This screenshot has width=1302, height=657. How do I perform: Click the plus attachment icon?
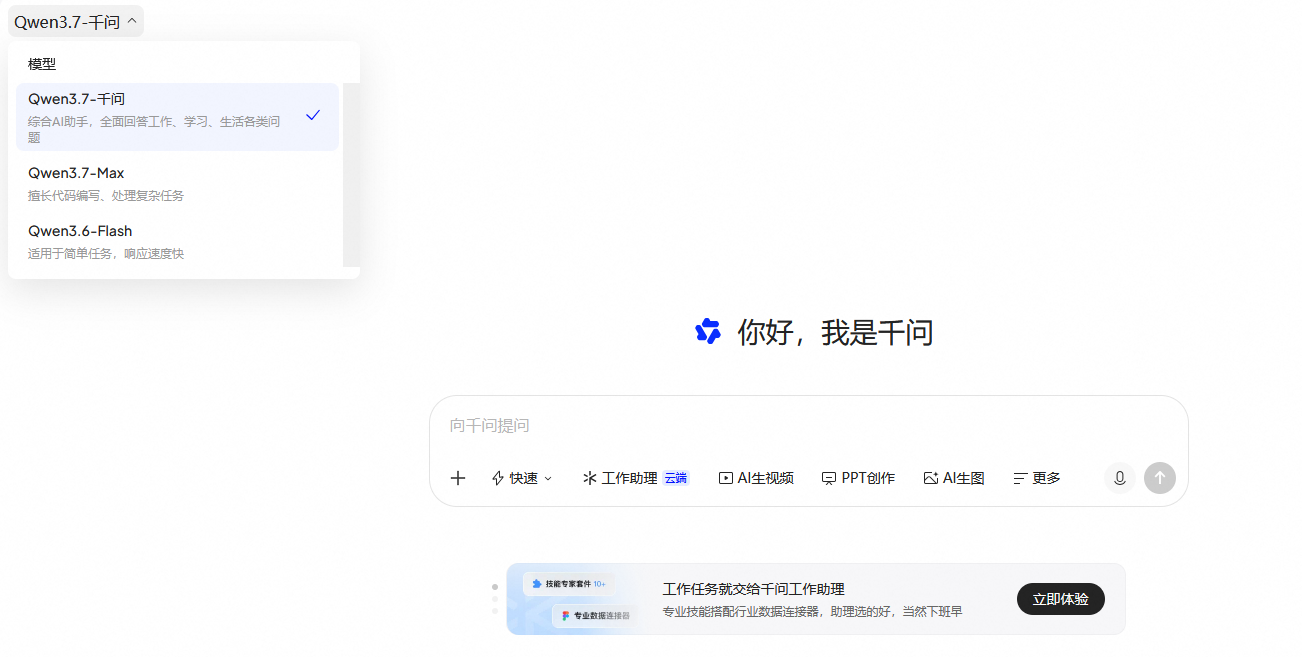458,478
